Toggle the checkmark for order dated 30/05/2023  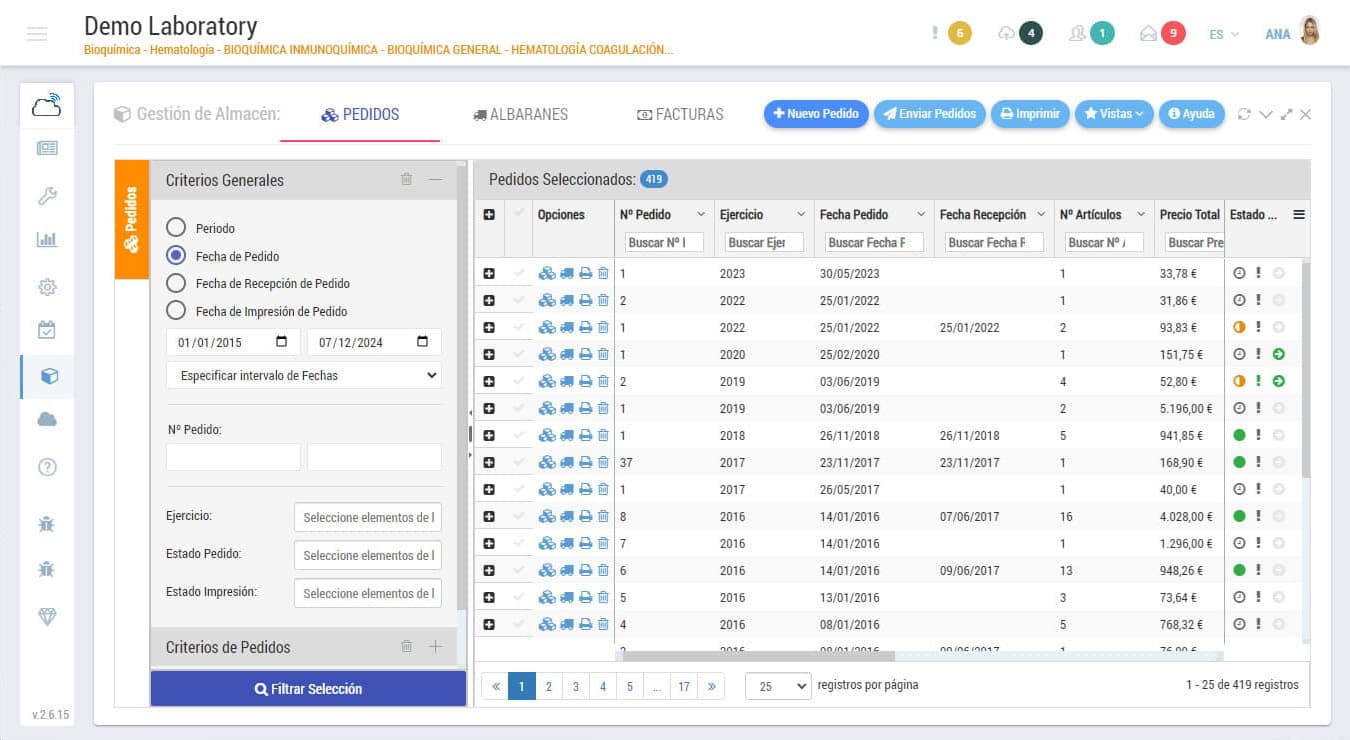(518, 273)
